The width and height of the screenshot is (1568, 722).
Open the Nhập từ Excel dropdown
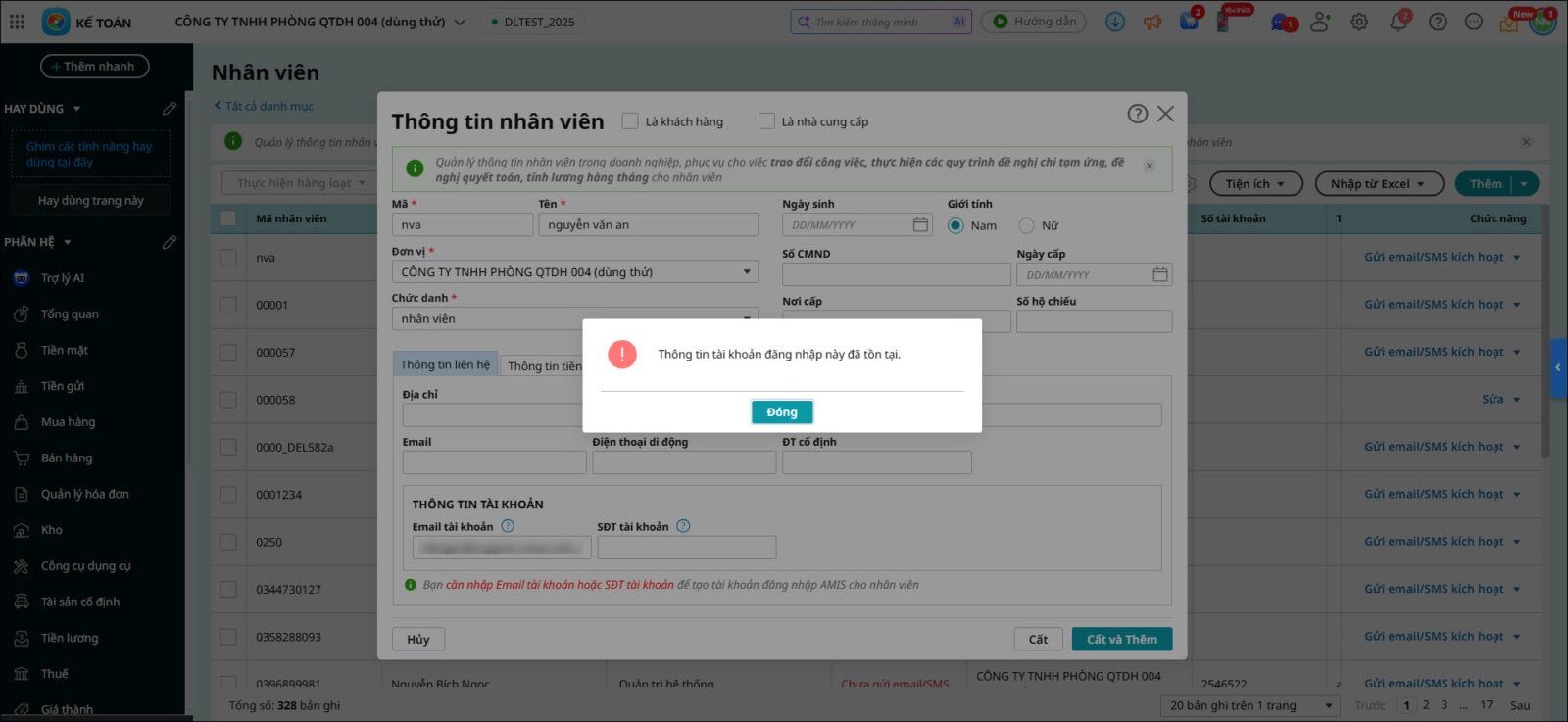pyautogui.click(x=1378, y=184)
